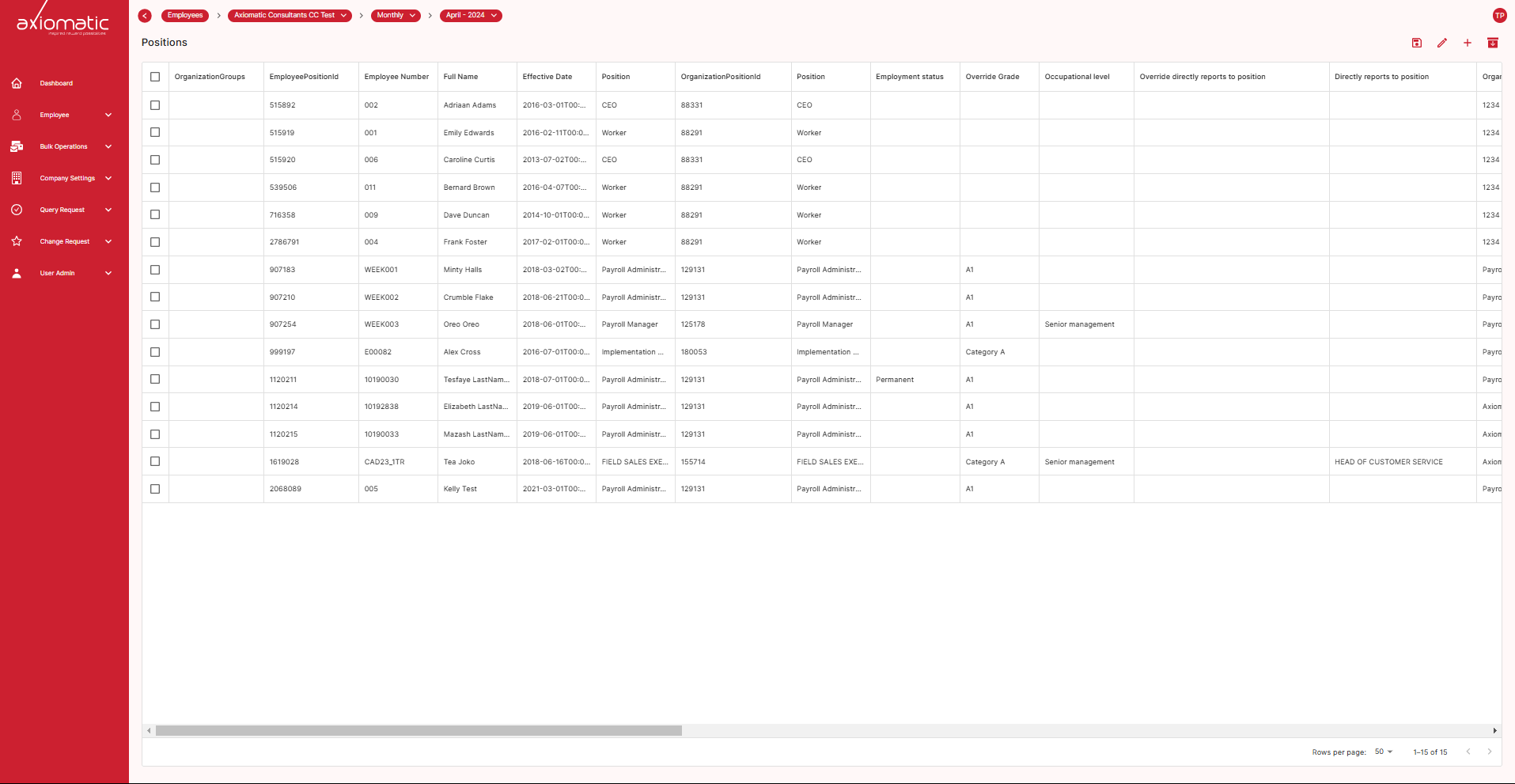Open the rows per page dropdown
1515x784 pixels.
(x=1383, y=752)
